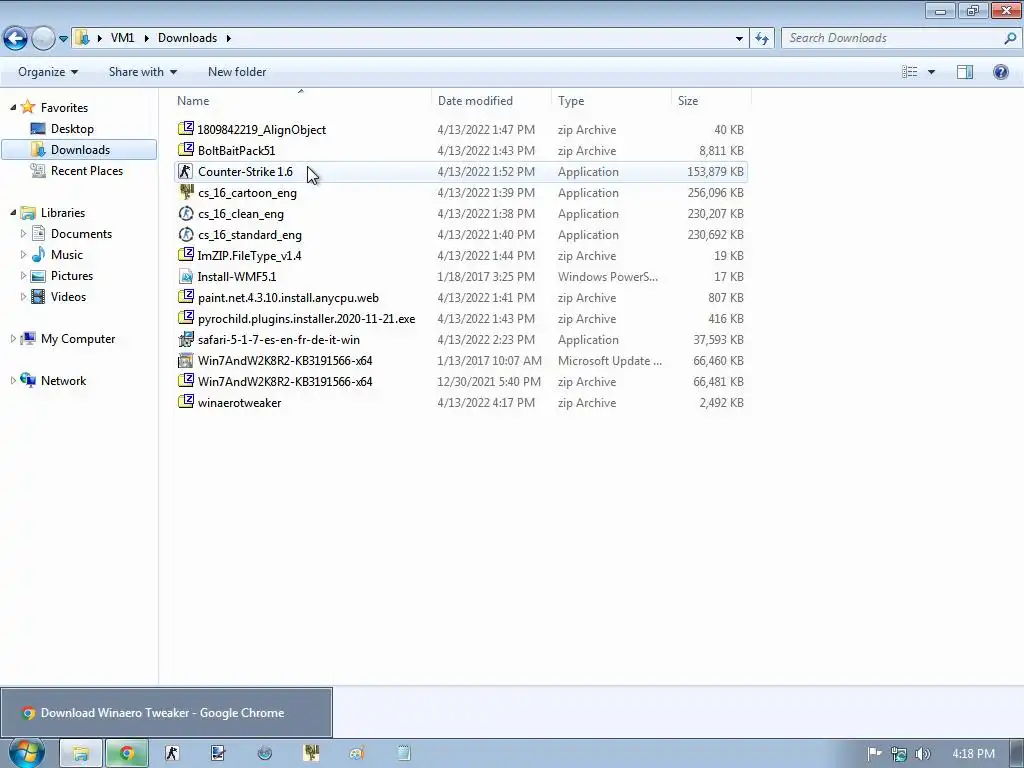Select the file name winaerotweaker
The image size is (1024, 768).
(x=239, y=402)
